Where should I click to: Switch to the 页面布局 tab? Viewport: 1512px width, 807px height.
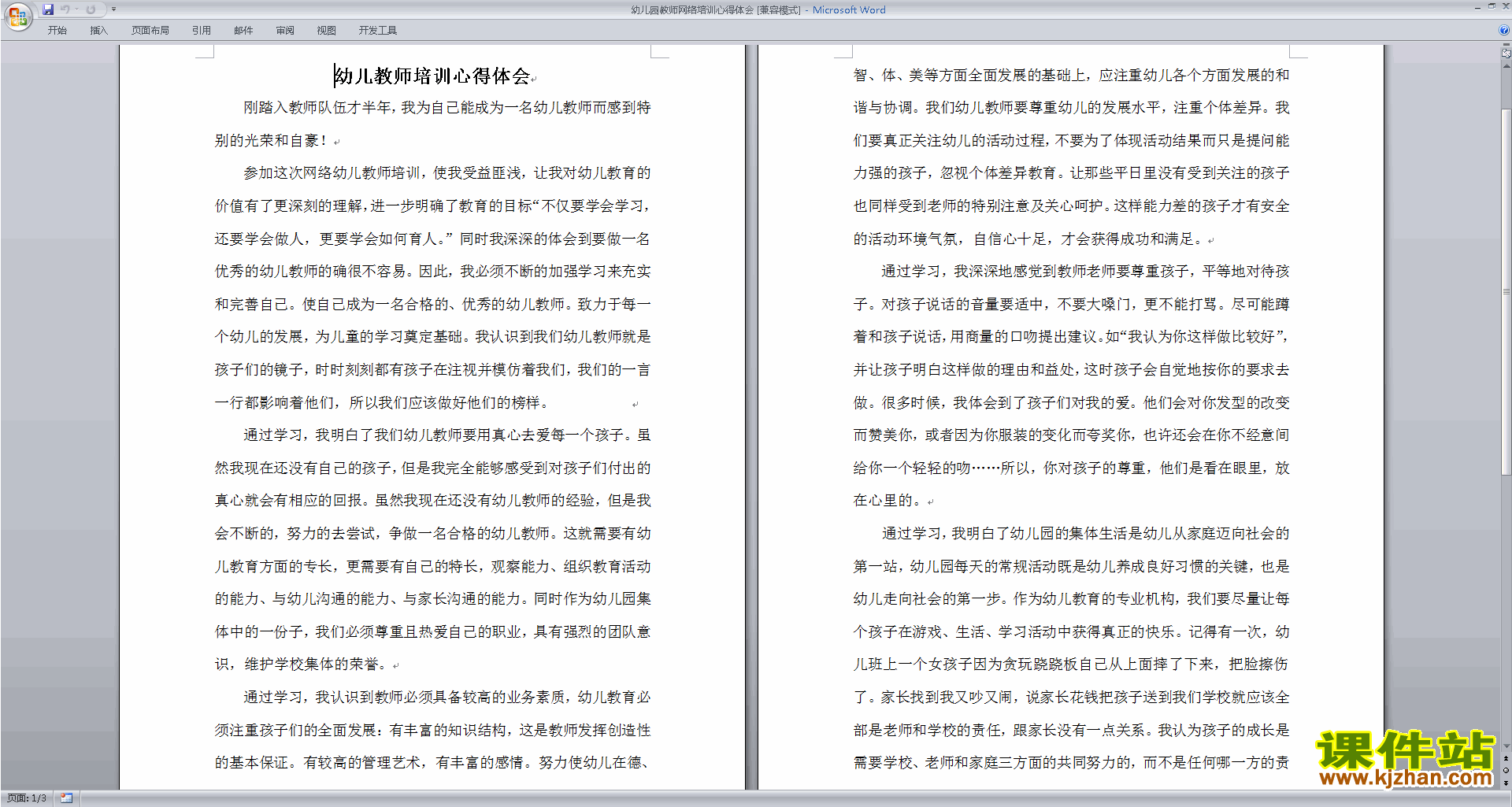tap(150, 30)
